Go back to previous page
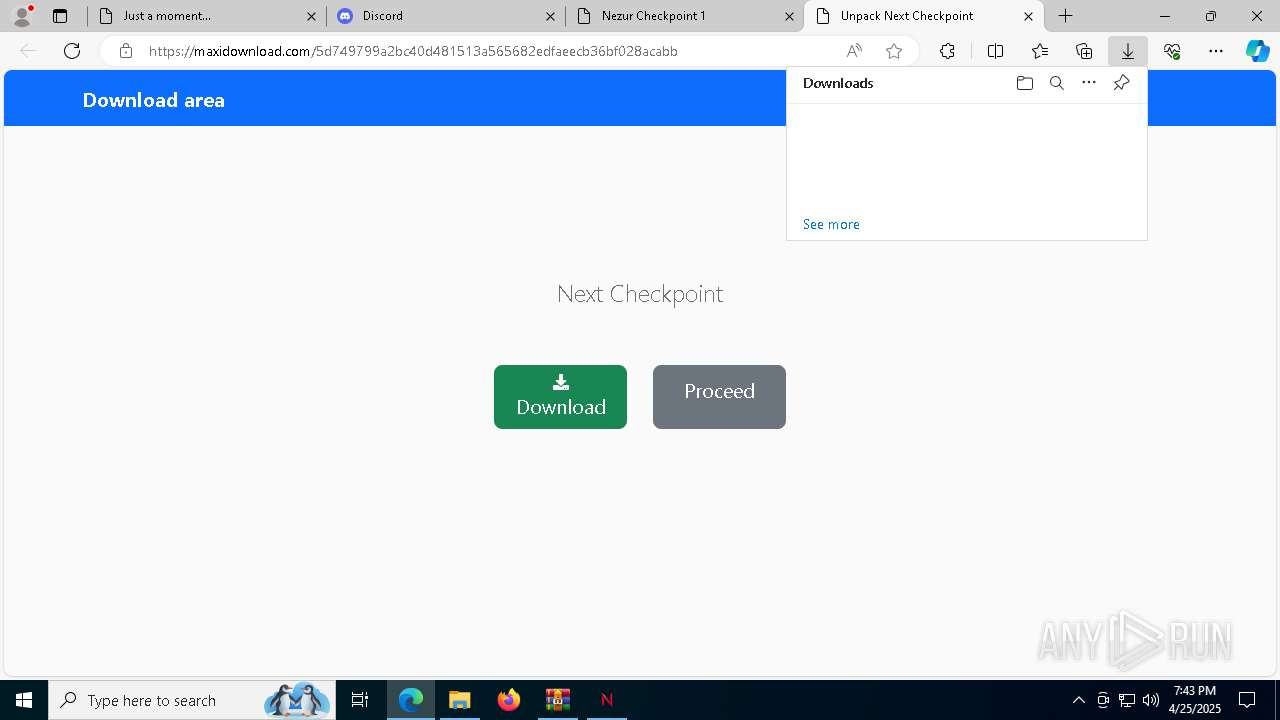This screenshot has width=1280, height=720. pos(28,51)
